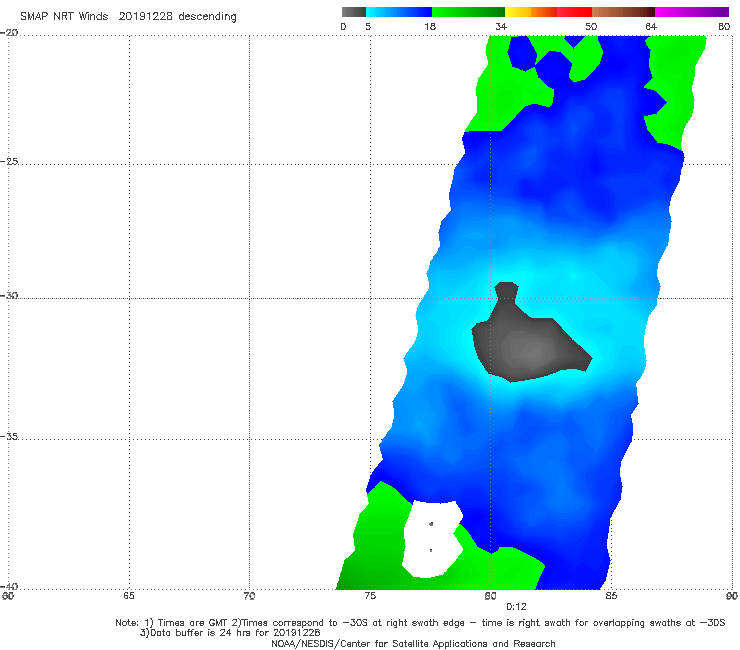The image size is (740, 650).
Task: Click the -40 latitude axis label
Action: 9,586
